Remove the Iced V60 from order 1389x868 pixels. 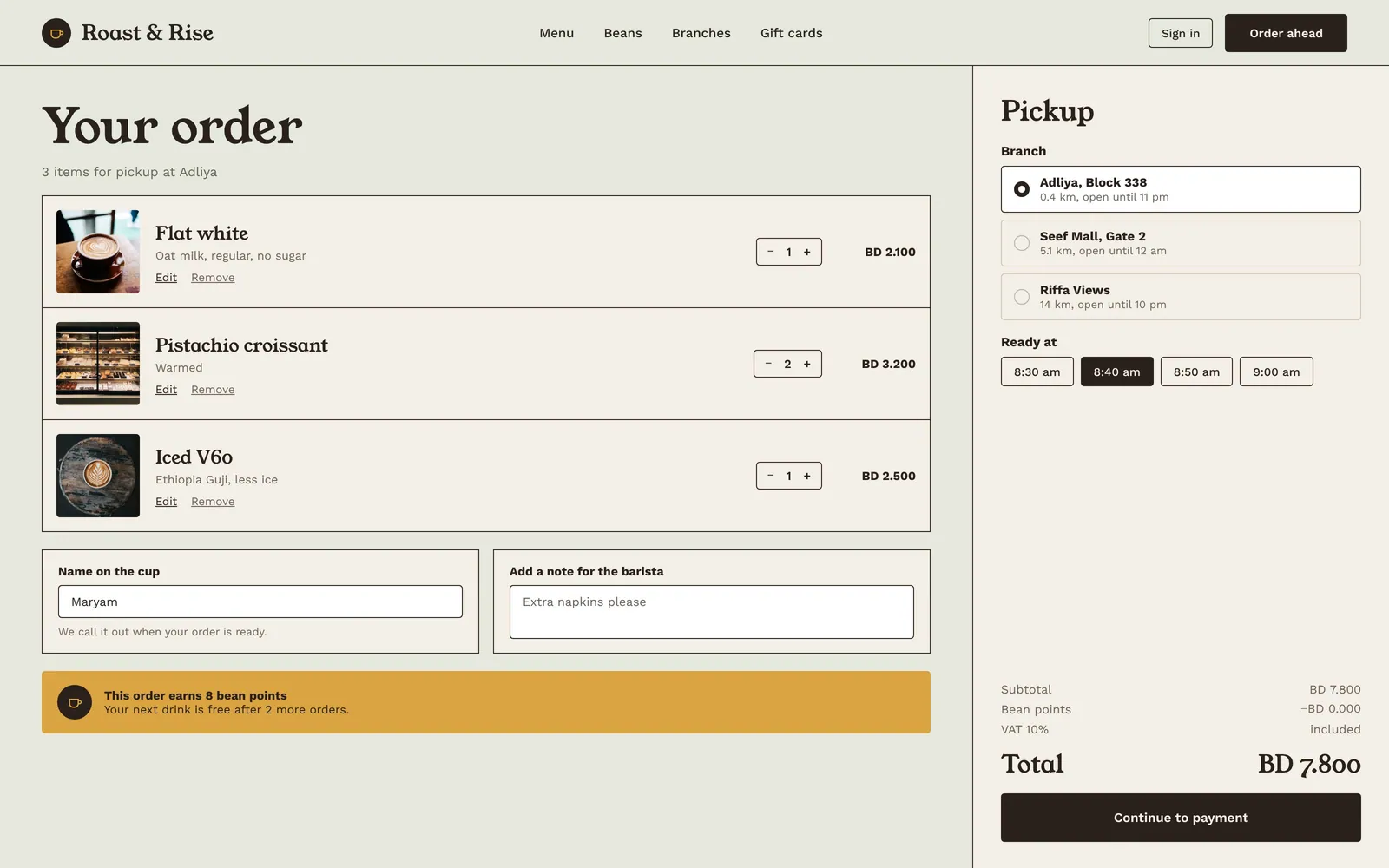point(213,502)
